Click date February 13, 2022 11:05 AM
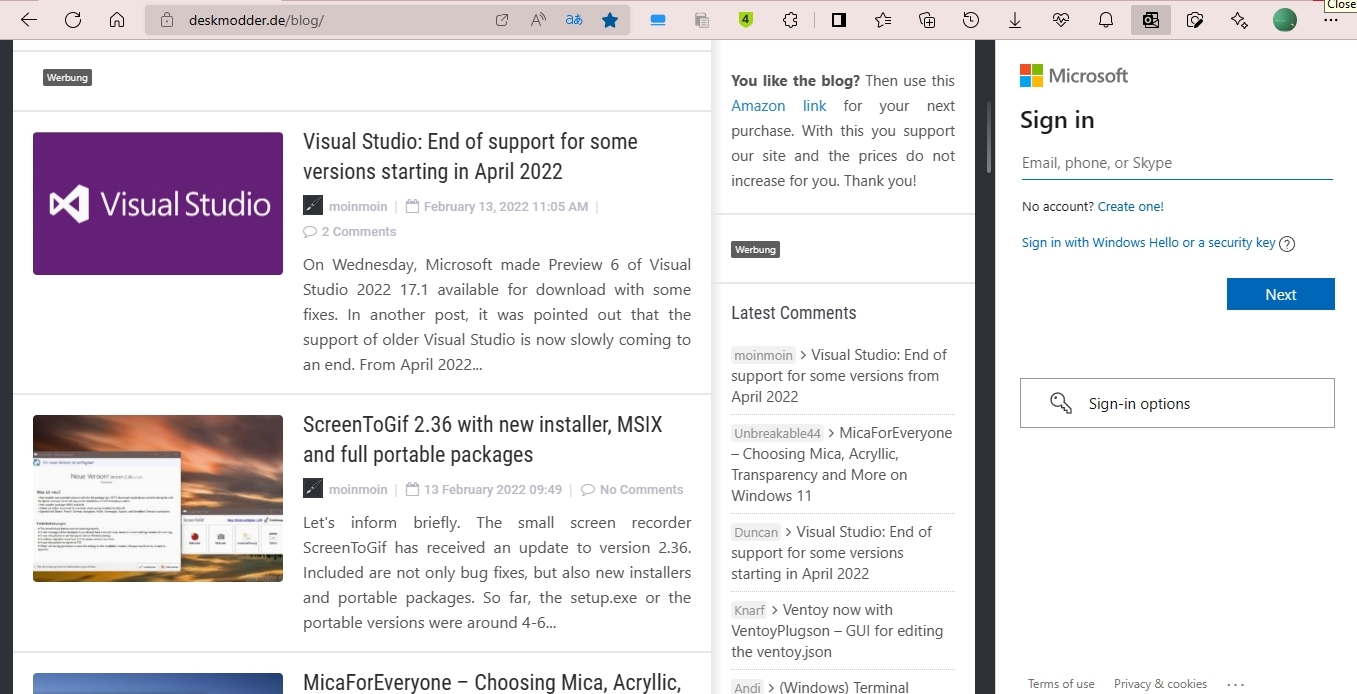The image size is (1357, 694). (x=506, y=206)
